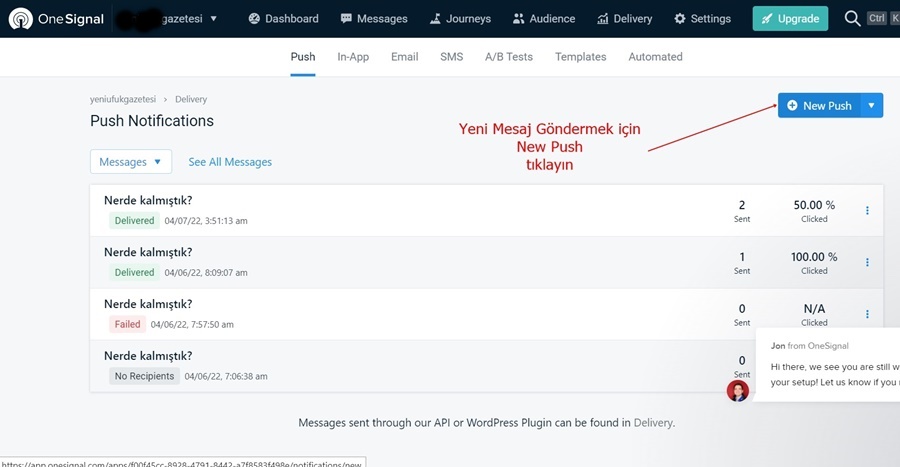Open the message sent 04/06/22 8:09:07 am
Viewport: 900px width, 467px height.
[148, 252]
